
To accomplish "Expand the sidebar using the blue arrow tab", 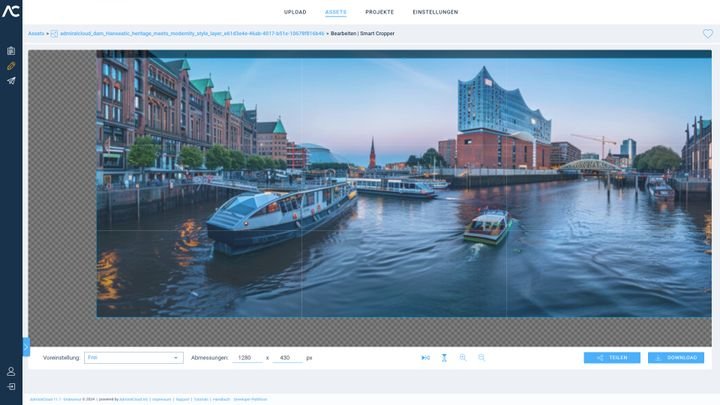I will 26,347.
